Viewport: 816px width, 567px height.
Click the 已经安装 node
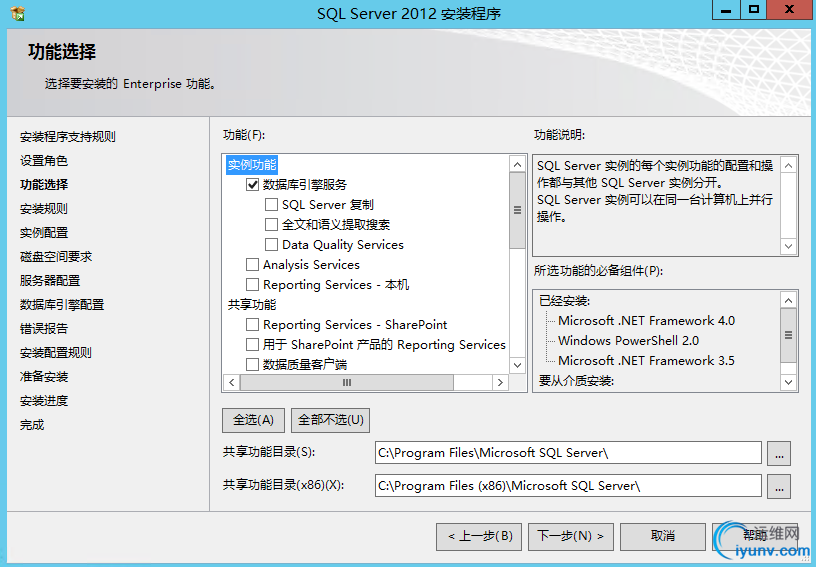pos(564,301)
